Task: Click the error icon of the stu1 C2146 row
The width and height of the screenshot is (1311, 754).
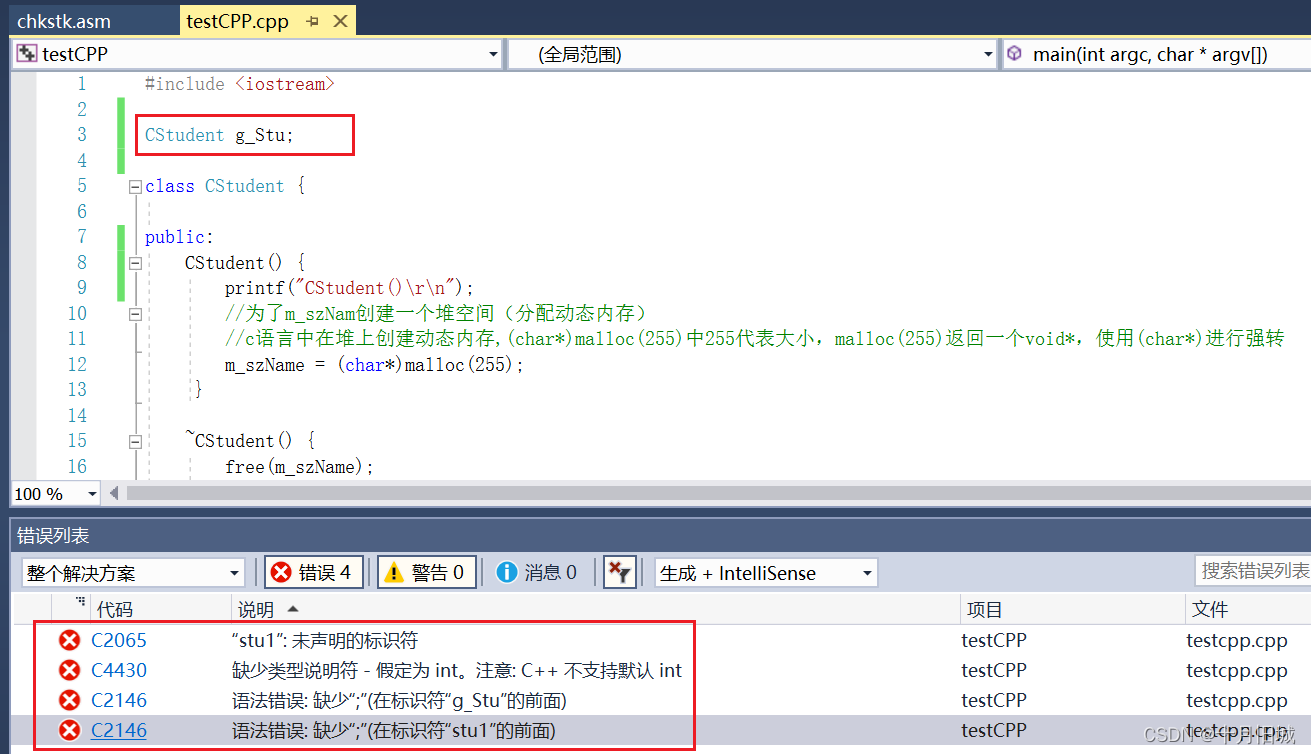Action: 69,731
